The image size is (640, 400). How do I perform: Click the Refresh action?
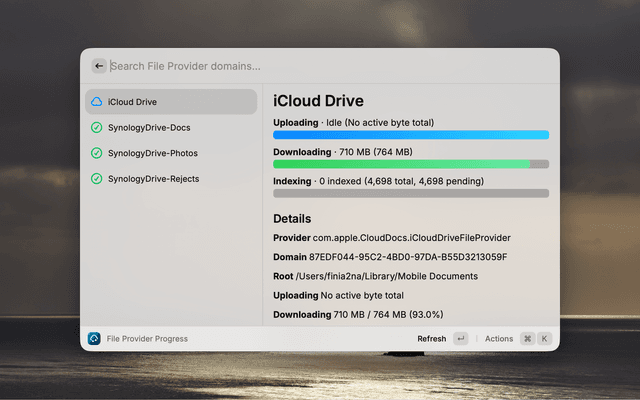(x=431, y=339)
